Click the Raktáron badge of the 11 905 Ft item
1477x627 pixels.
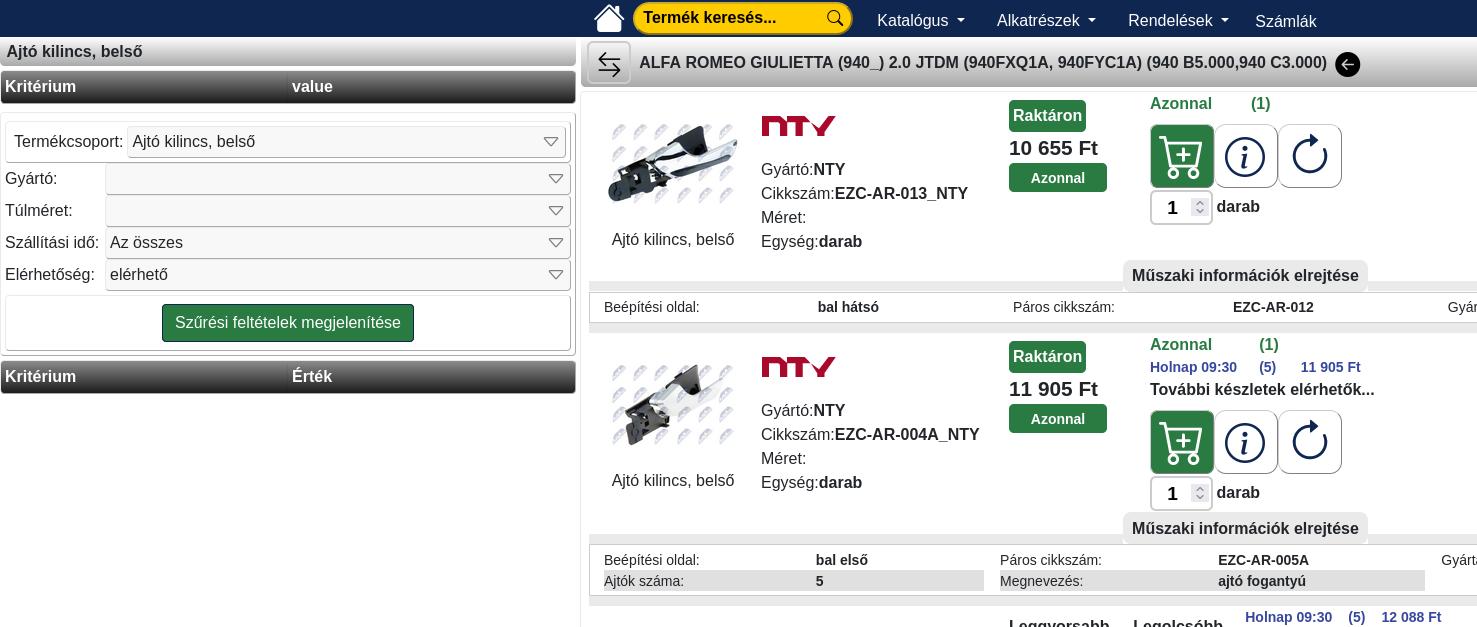1047,357
